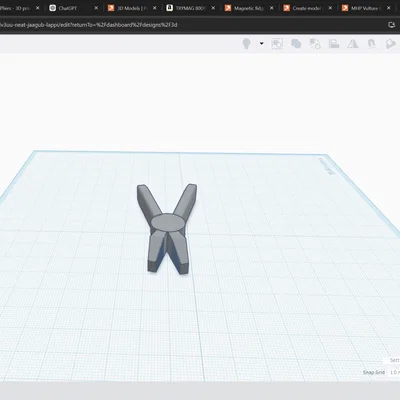Image resolution: width=400 pixels, height=400 pixels.
Task: Close the 3D Models browser tab
Action: click(x=155, y=8)
